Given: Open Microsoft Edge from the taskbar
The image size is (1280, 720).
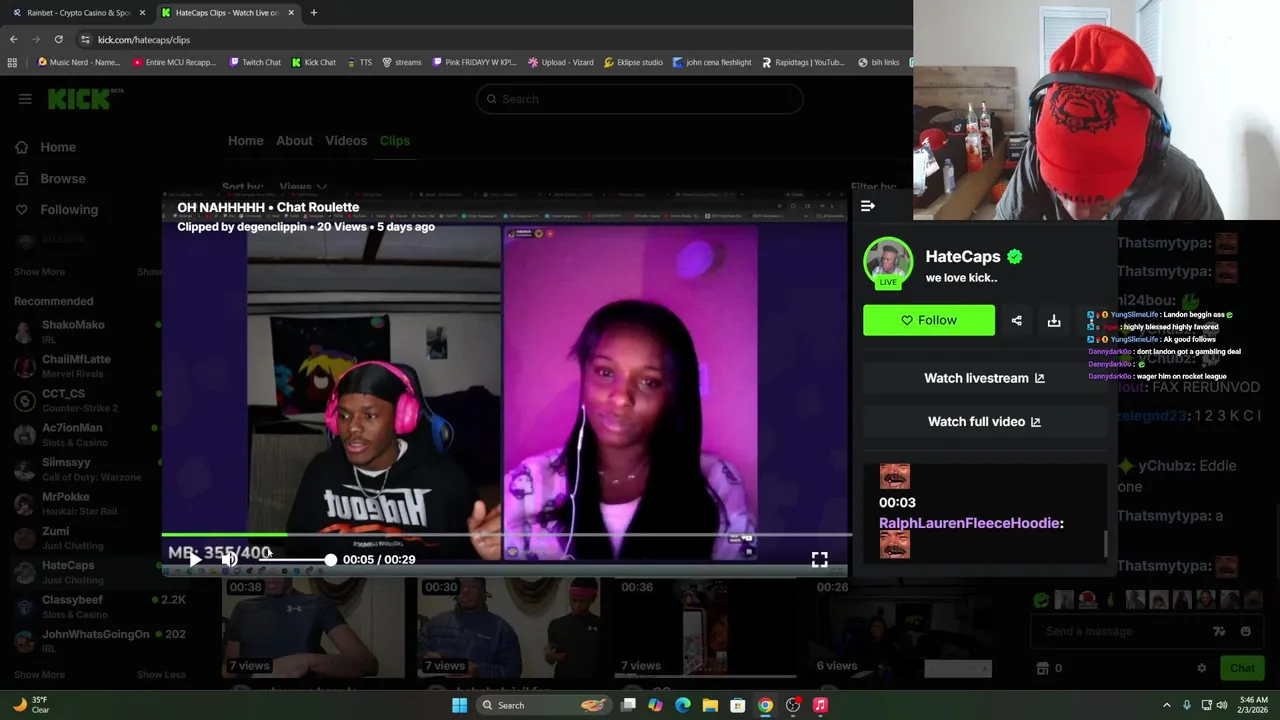Looking at the screenshot, I should [x=683, y=705].
